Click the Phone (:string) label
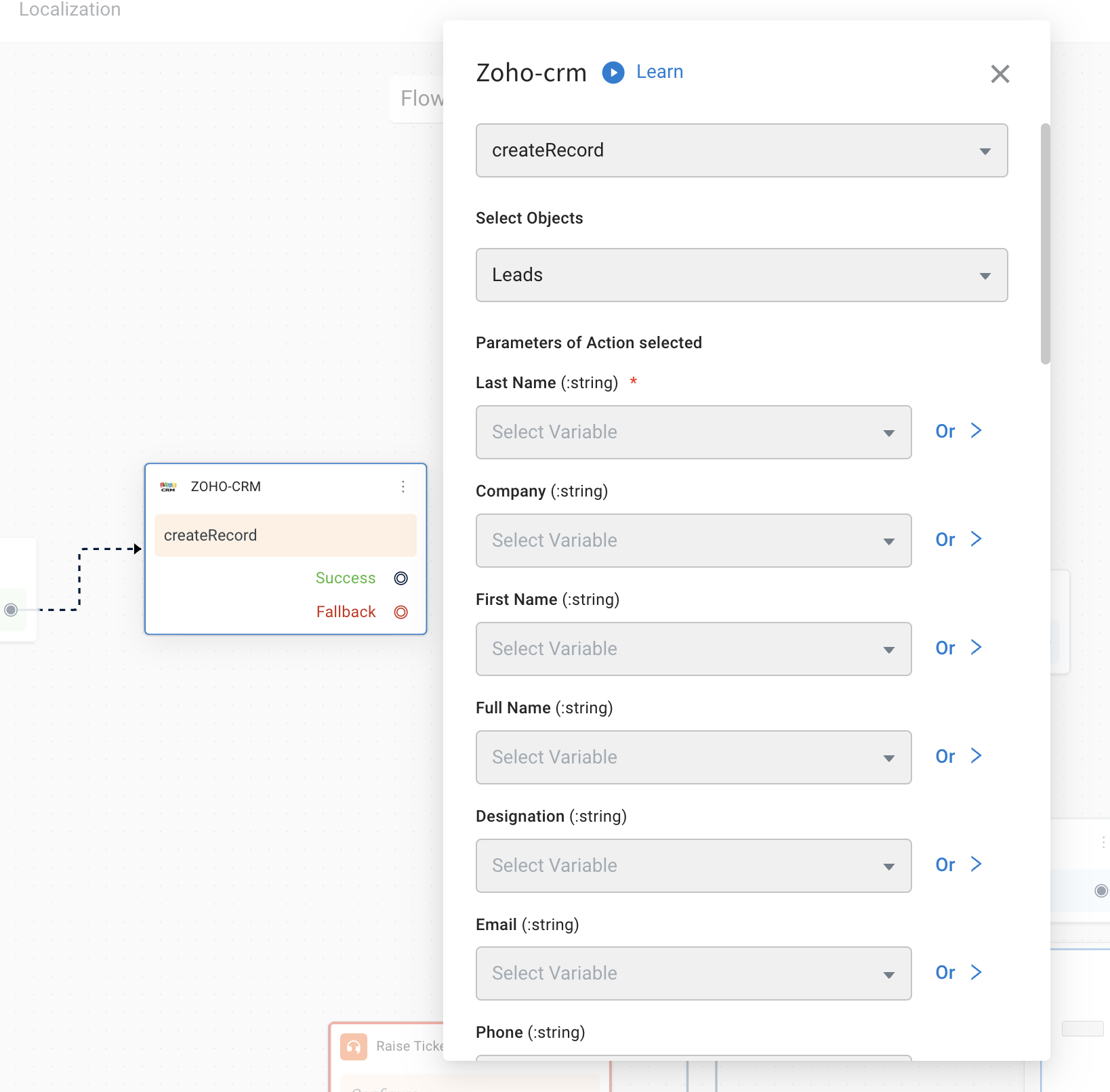Image resolution: width=1110 pixels, height=1092 pixels. click(531, 1032)
